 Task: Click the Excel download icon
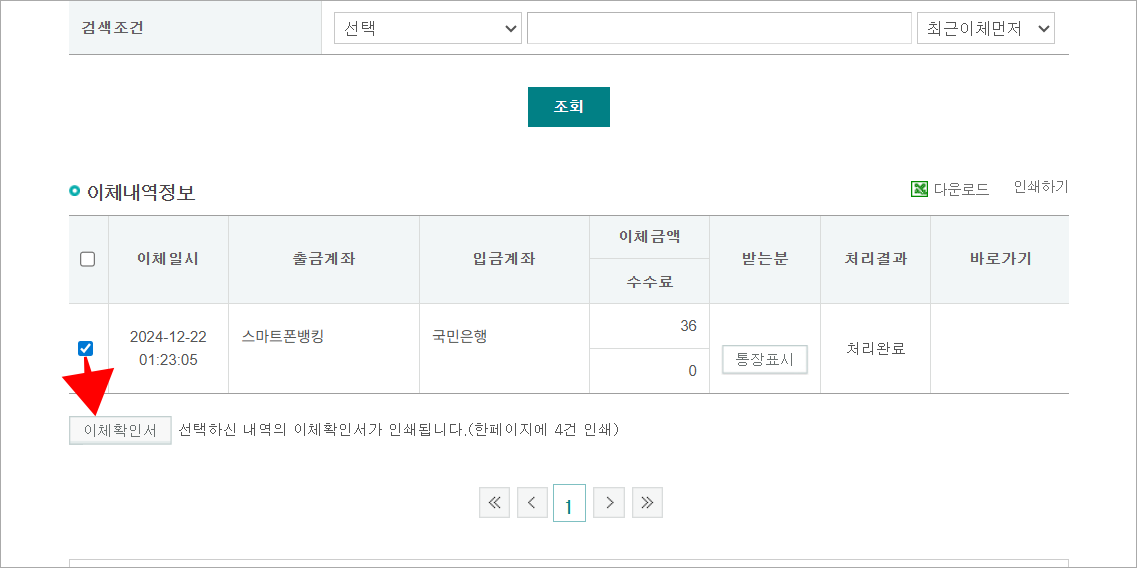point(919,189)
